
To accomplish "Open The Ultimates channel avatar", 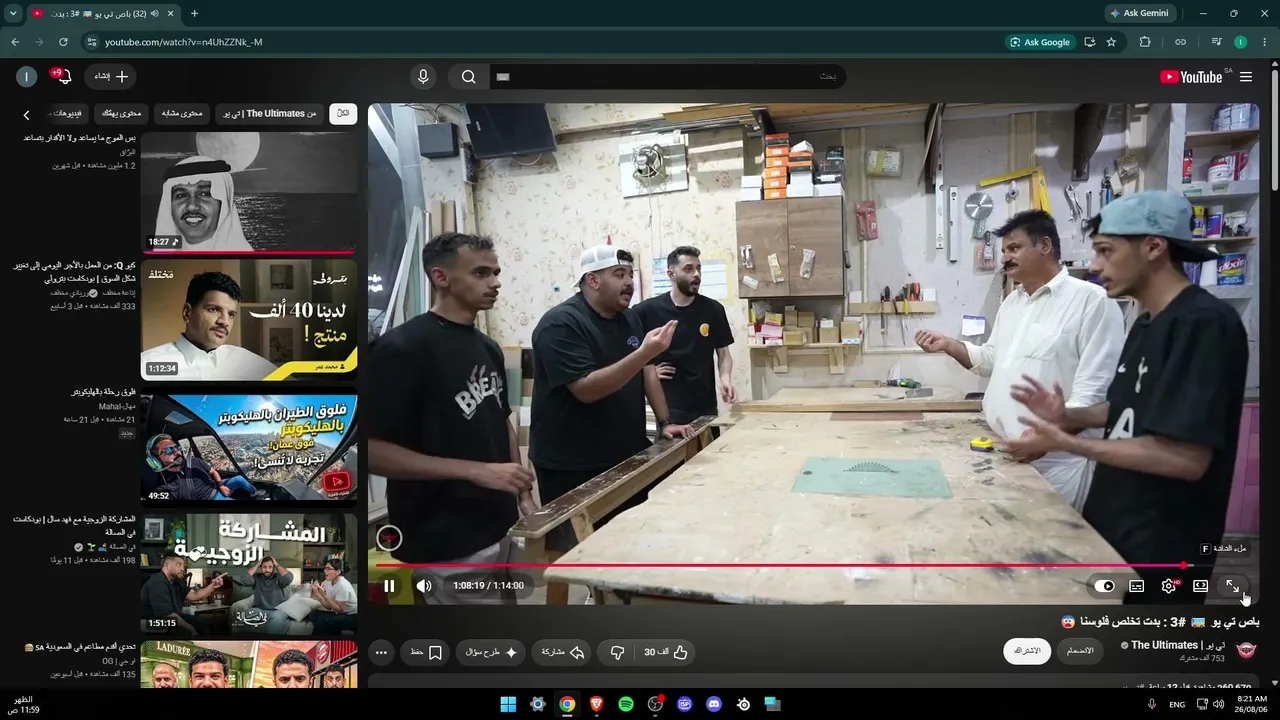I will 1246,651.
